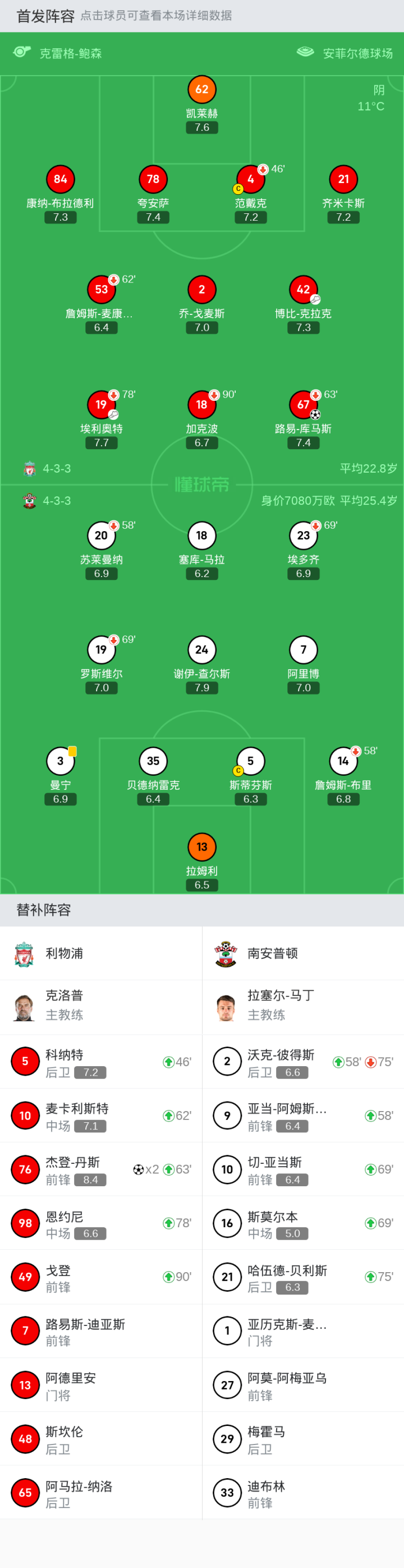Image resolution: width=404 pixels, height=1568 pixels.
Task: Select 拉姆利's orange number 13 goalkeeper circle
Action: pos(202,847)
